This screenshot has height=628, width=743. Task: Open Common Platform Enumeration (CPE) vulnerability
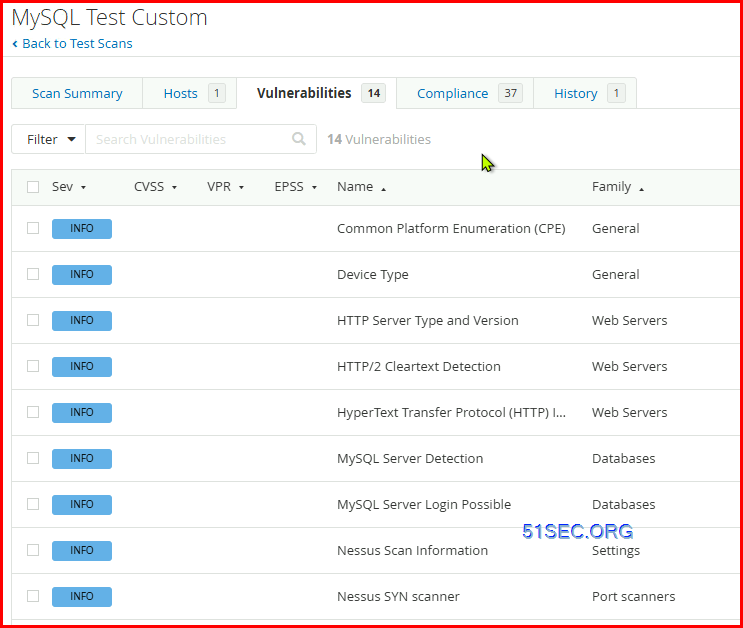point(451,228)
